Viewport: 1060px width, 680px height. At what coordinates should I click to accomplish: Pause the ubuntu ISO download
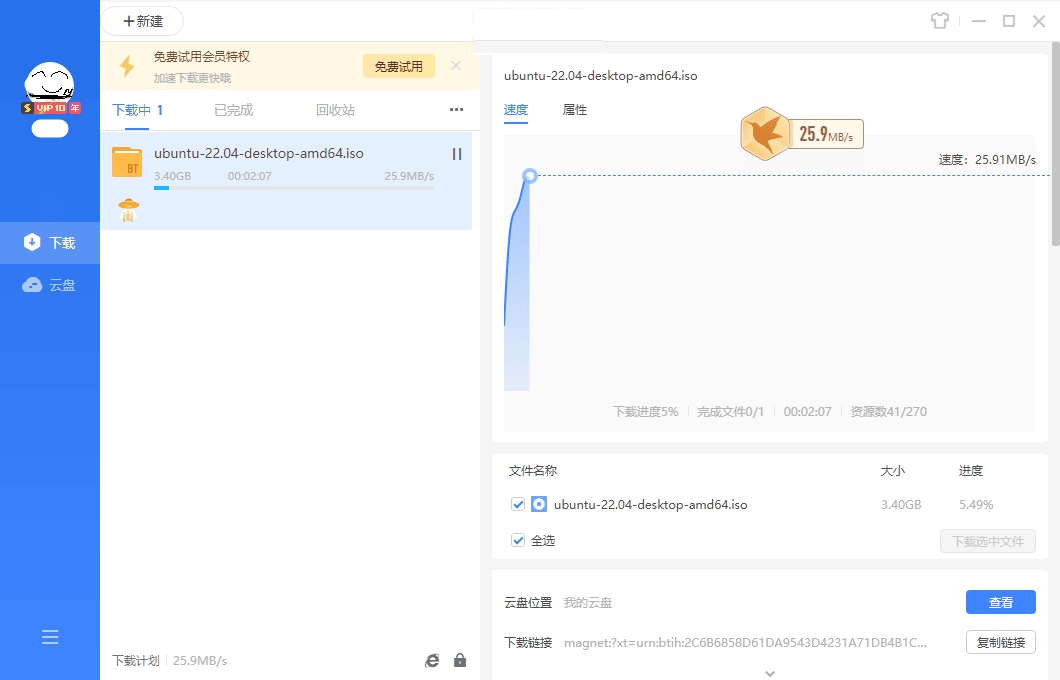457,154
